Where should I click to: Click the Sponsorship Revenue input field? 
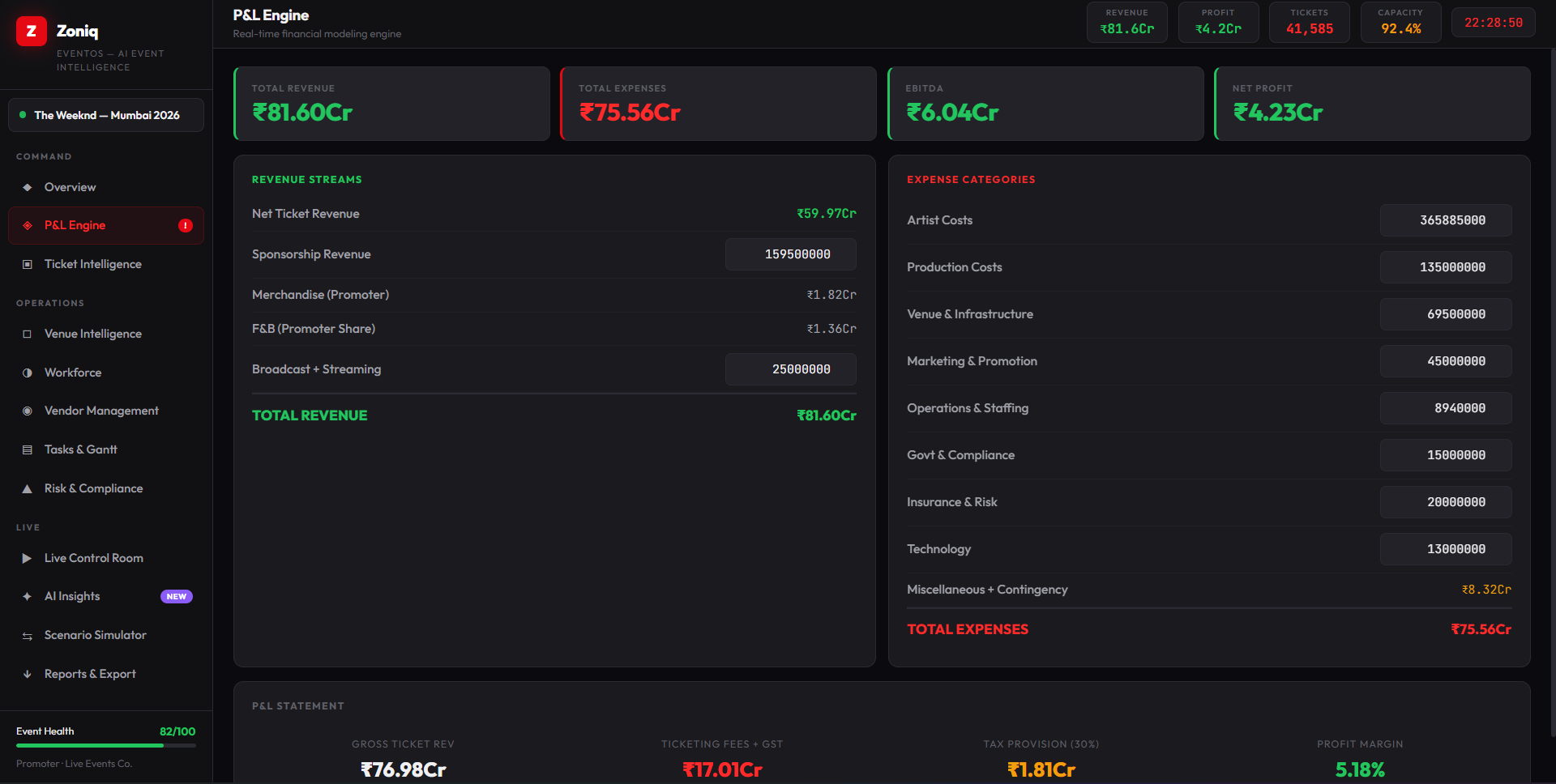(790, 254)
